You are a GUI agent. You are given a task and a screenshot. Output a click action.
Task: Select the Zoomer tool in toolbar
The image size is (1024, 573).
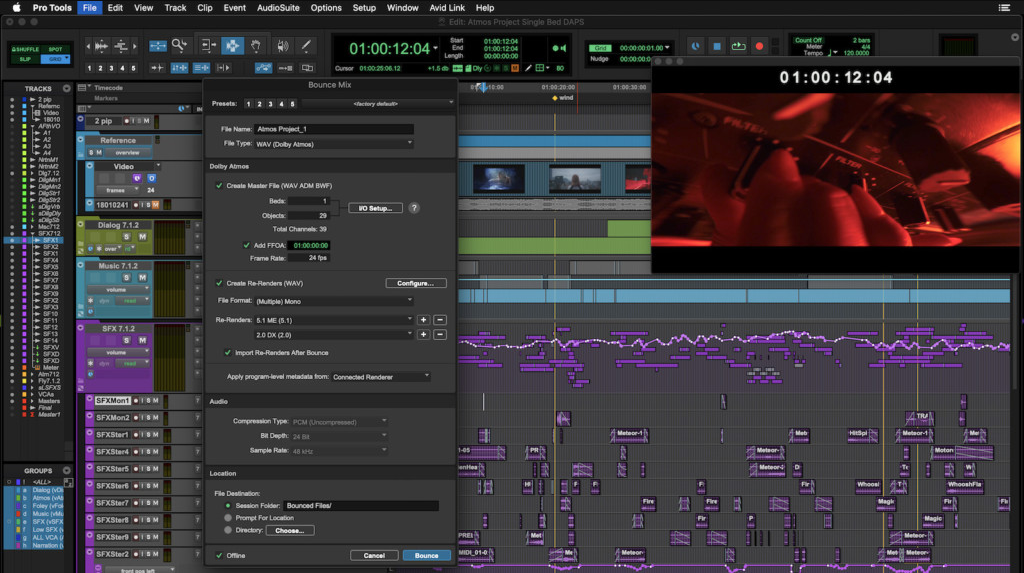[x=180, y=45]
